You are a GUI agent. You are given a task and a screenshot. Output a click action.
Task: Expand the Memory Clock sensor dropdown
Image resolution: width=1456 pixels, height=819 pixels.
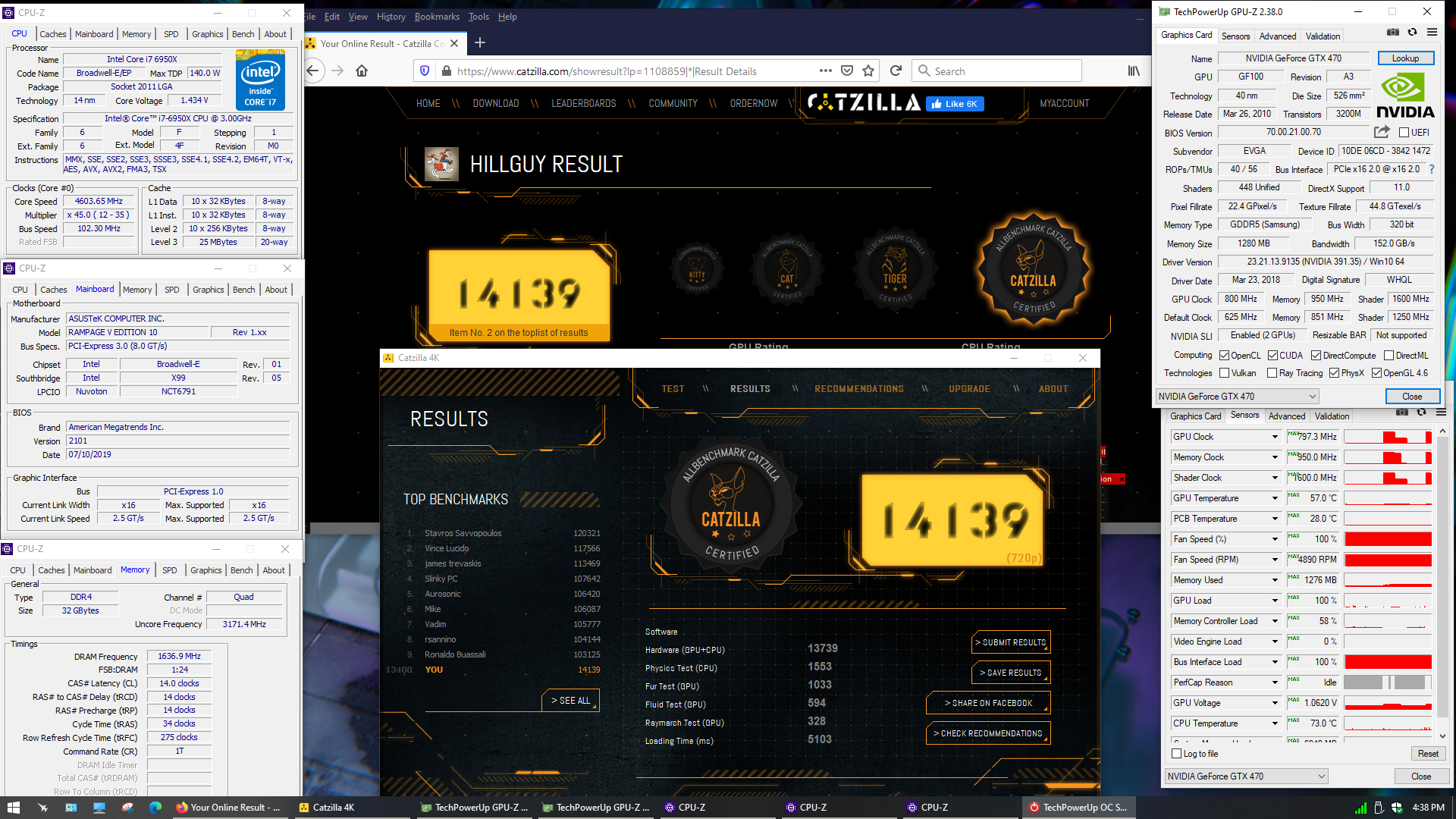click(1275, 457)
